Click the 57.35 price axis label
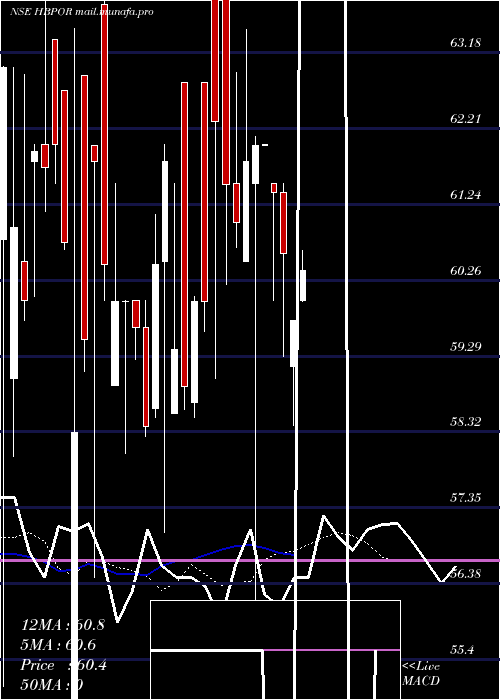Screen dimensions: 500x700 pyautogui.click(x=466, y=497)
